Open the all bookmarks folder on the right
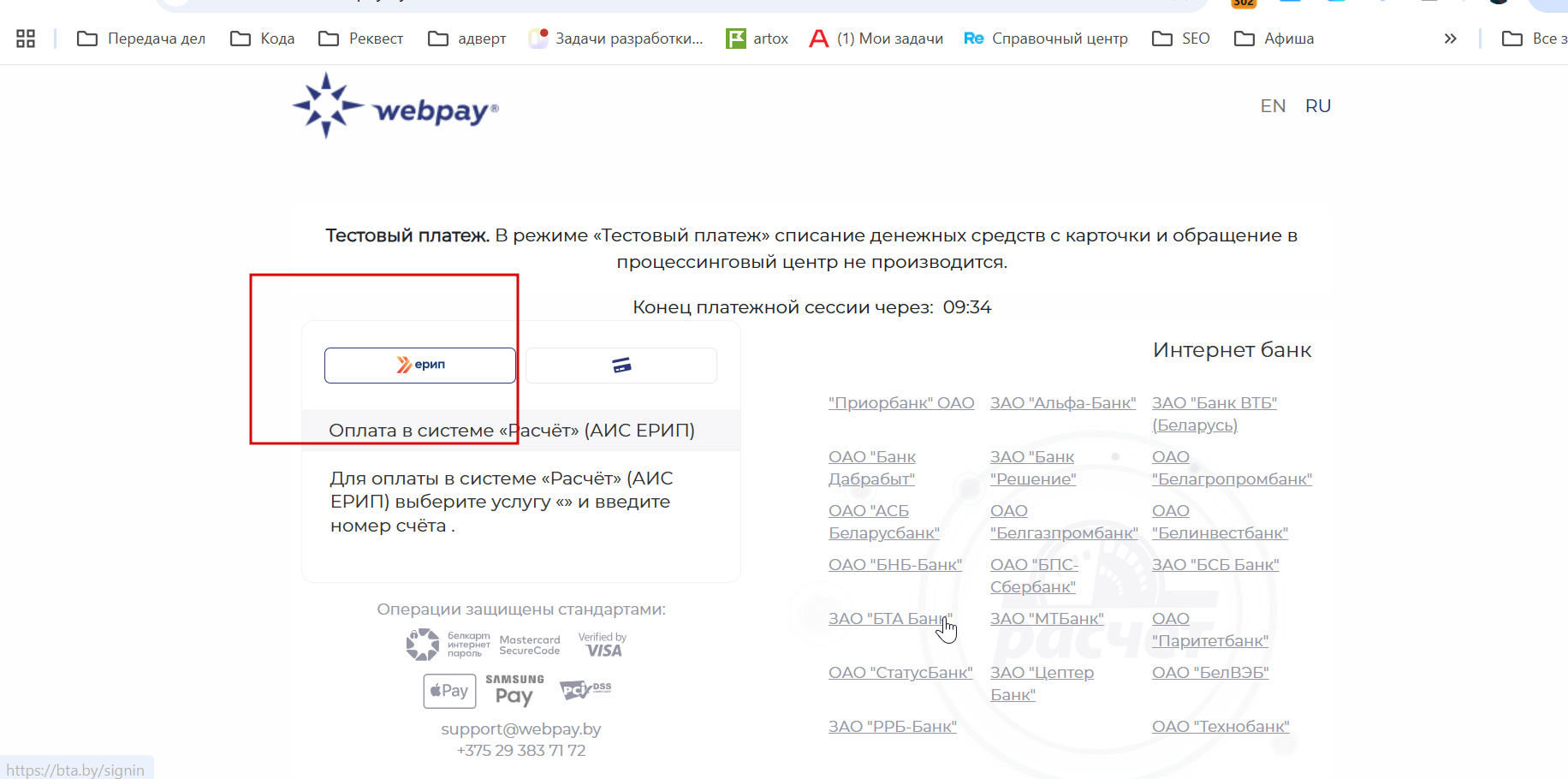Screen dimensions: 1568x779 point(1535,39)
